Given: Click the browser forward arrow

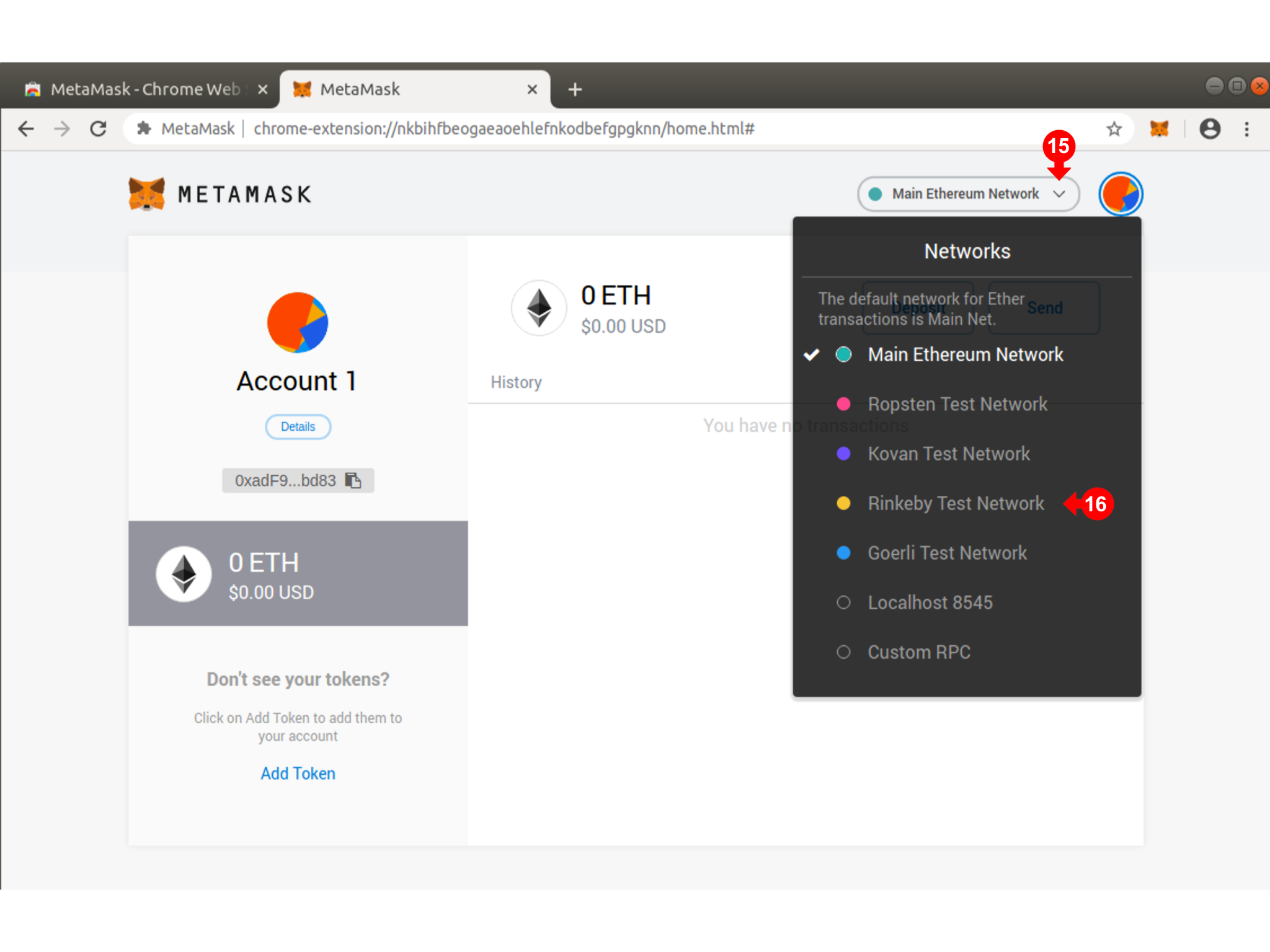Looking at the screenshot, I should pyautogui.click(x=62, y=129).
